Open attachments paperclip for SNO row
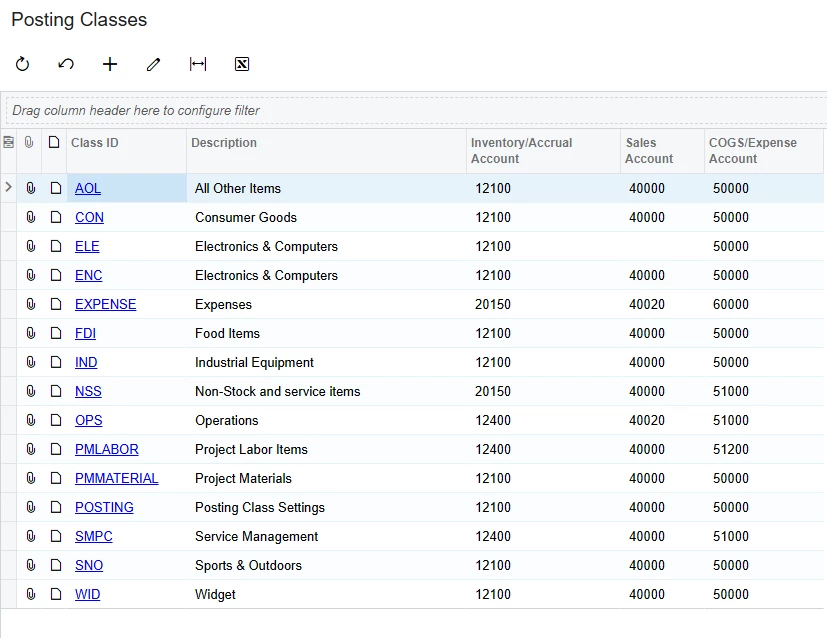Screen dimensions: 827x638 click(x=31, y=565)
